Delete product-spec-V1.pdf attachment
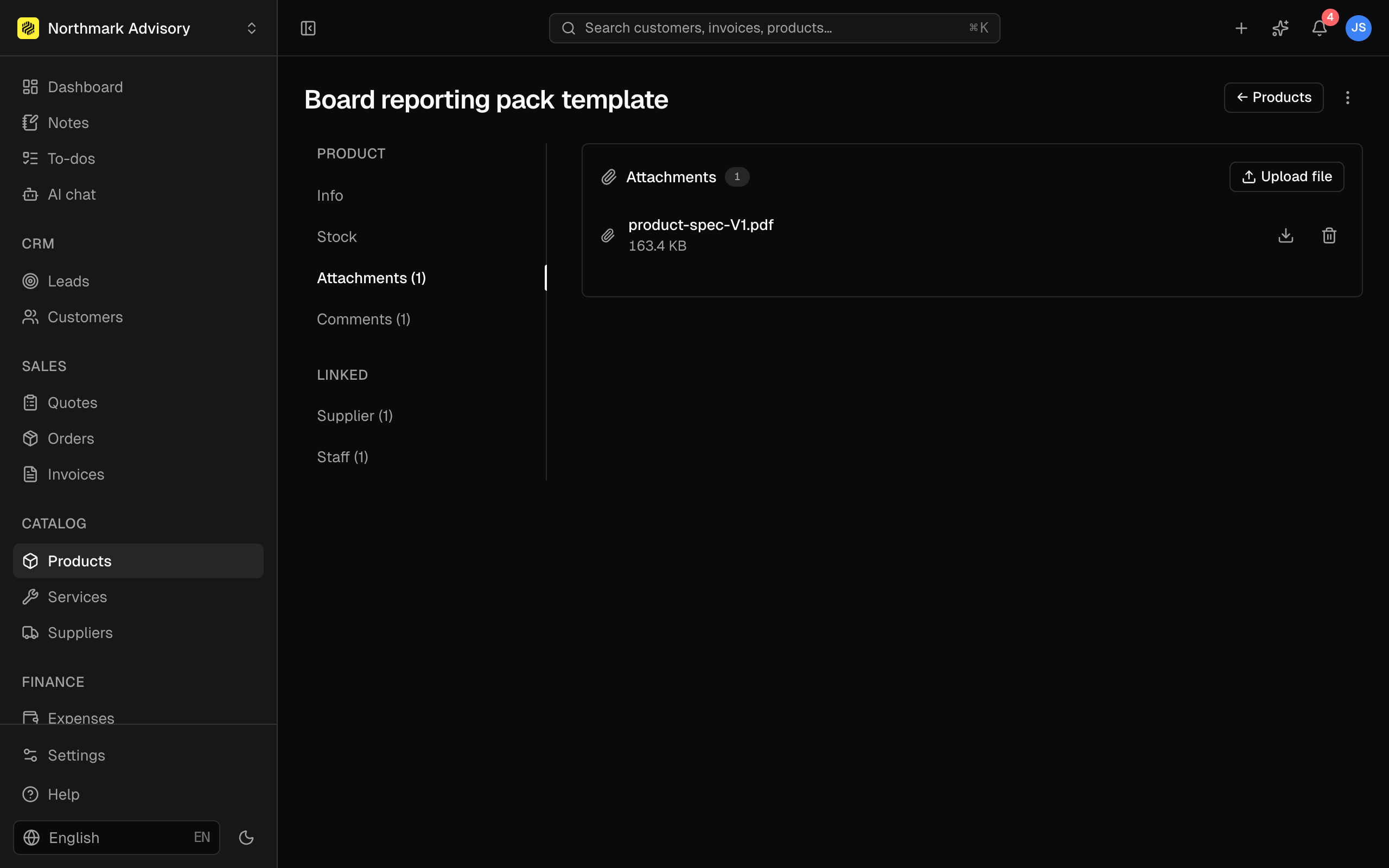The width and height of the screenshot is (1389, 868). tap(1329, 235)
